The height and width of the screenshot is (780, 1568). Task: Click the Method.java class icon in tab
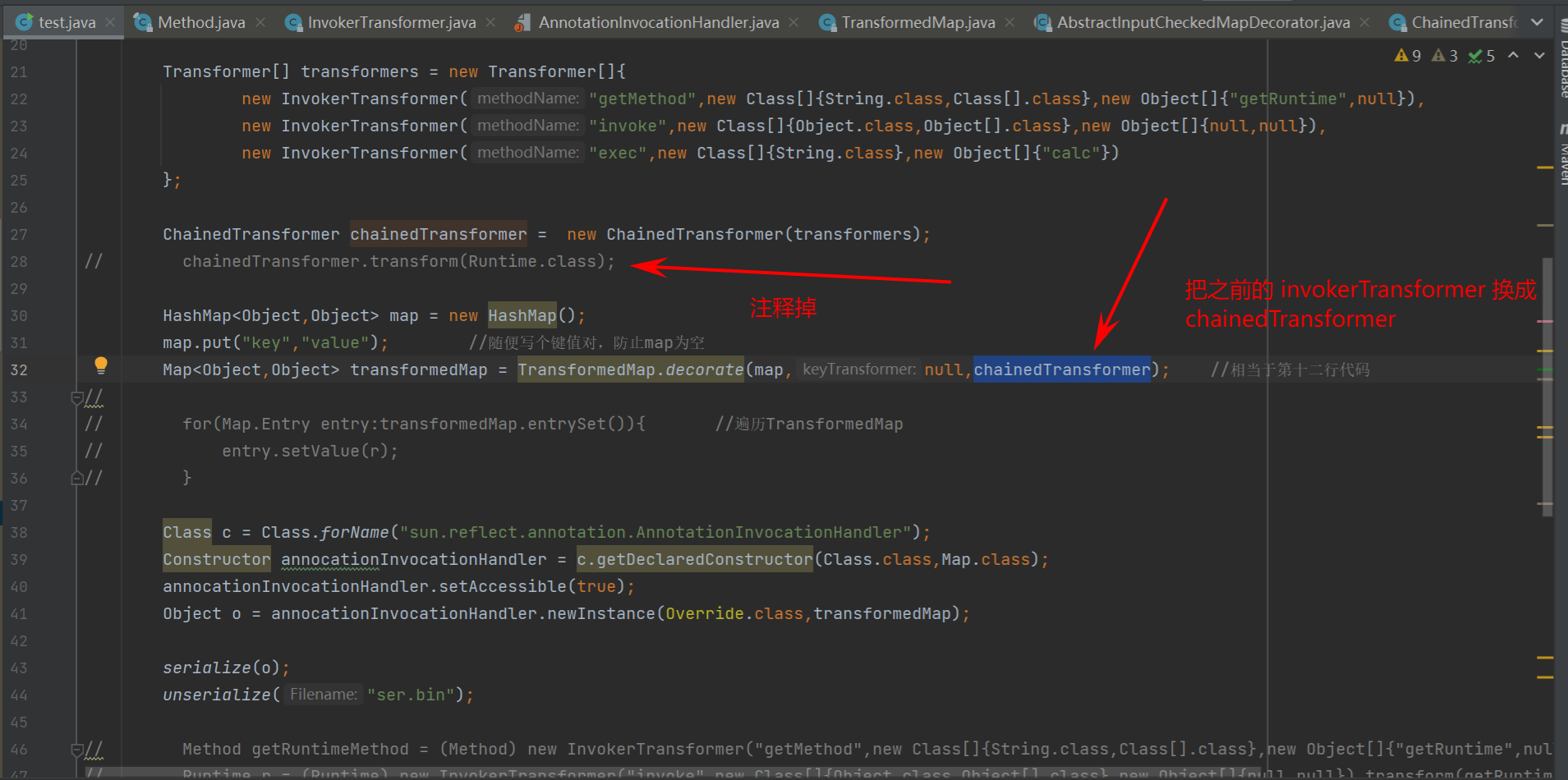click(143, 22)
